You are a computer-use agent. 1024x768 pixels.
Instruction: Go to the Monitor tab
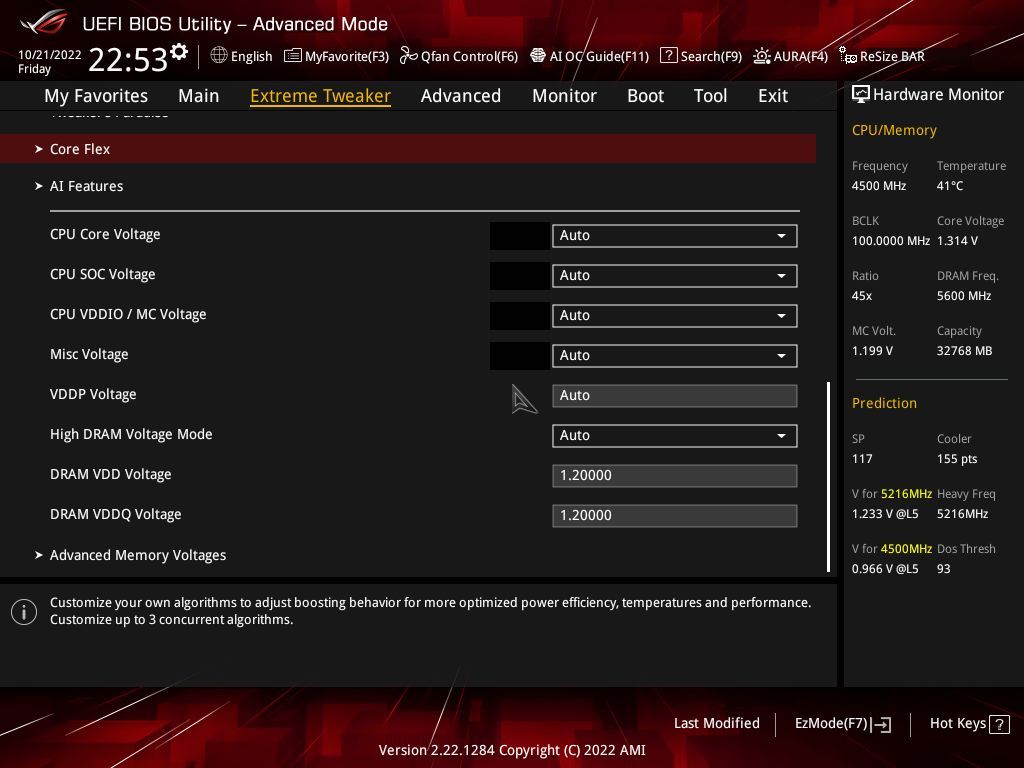[x=564, y=96]
